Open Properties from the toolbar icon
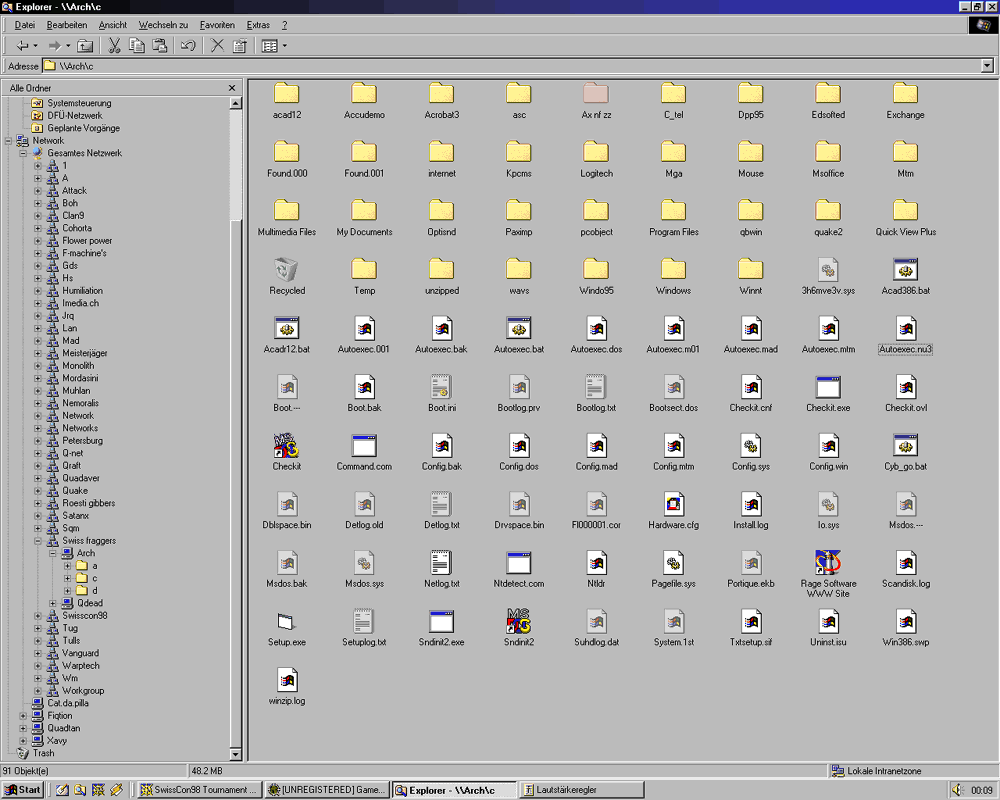 click(x=240, y=46)
